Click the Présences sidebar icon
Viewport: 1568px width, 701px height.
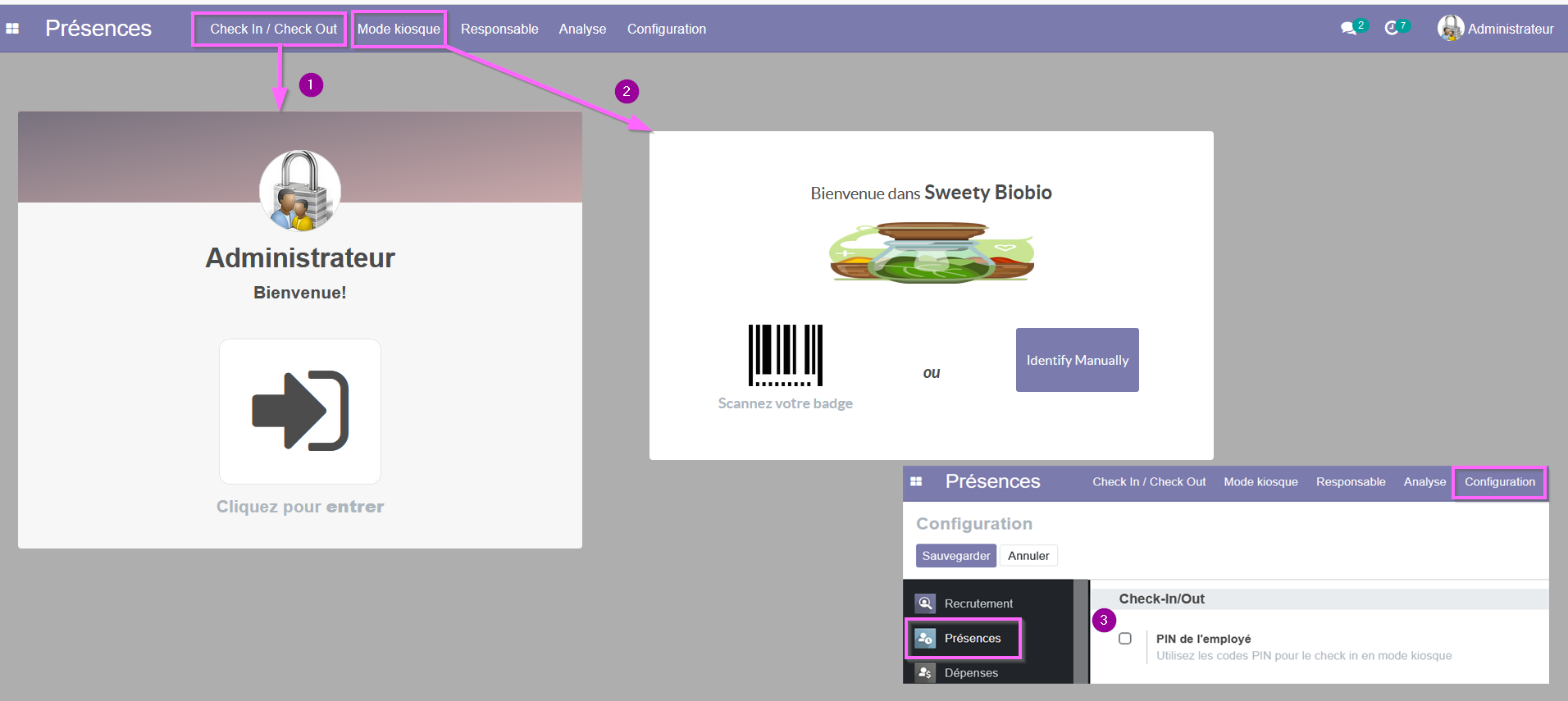(925, 638)
